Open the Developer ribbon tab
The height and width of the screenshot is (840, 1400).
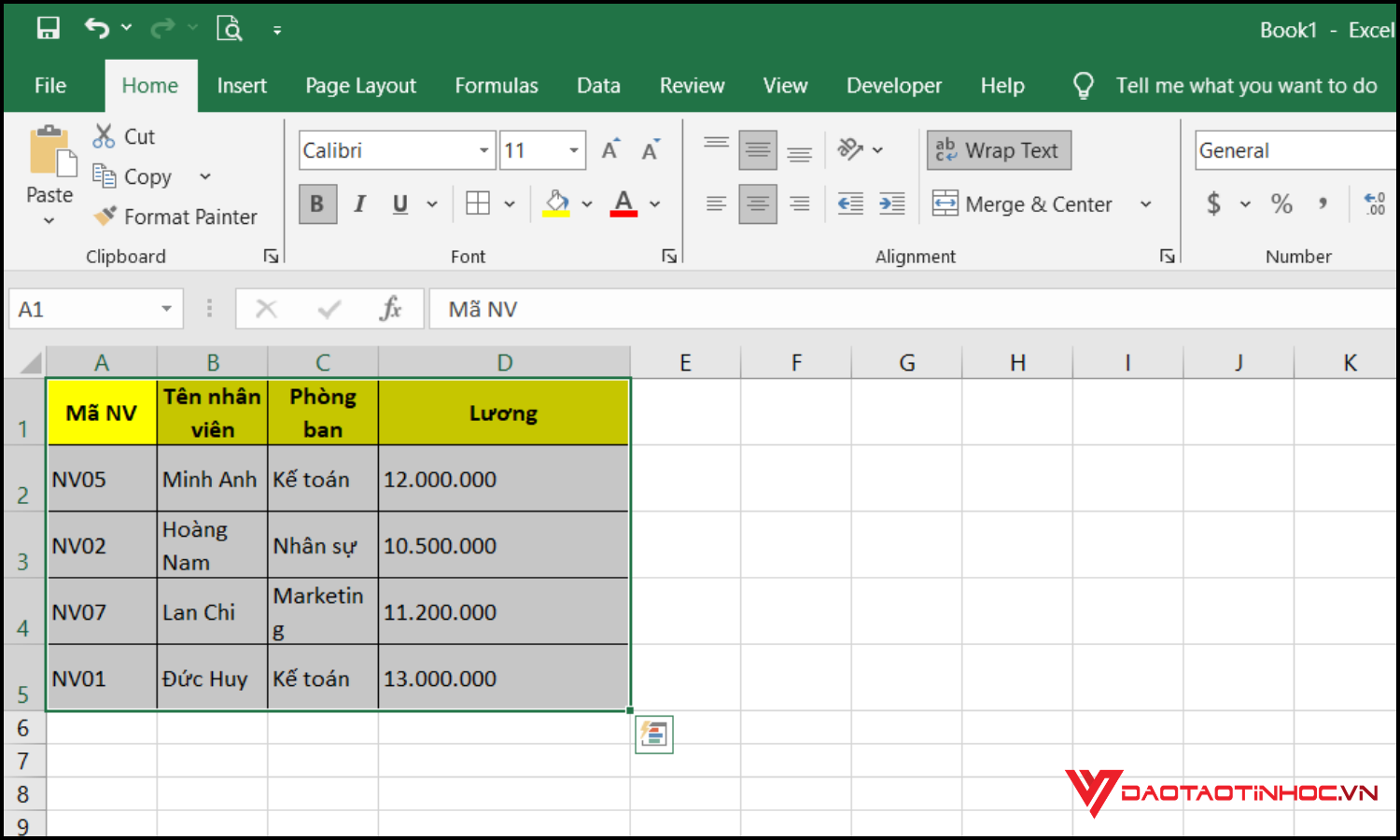tap(893, 85)
